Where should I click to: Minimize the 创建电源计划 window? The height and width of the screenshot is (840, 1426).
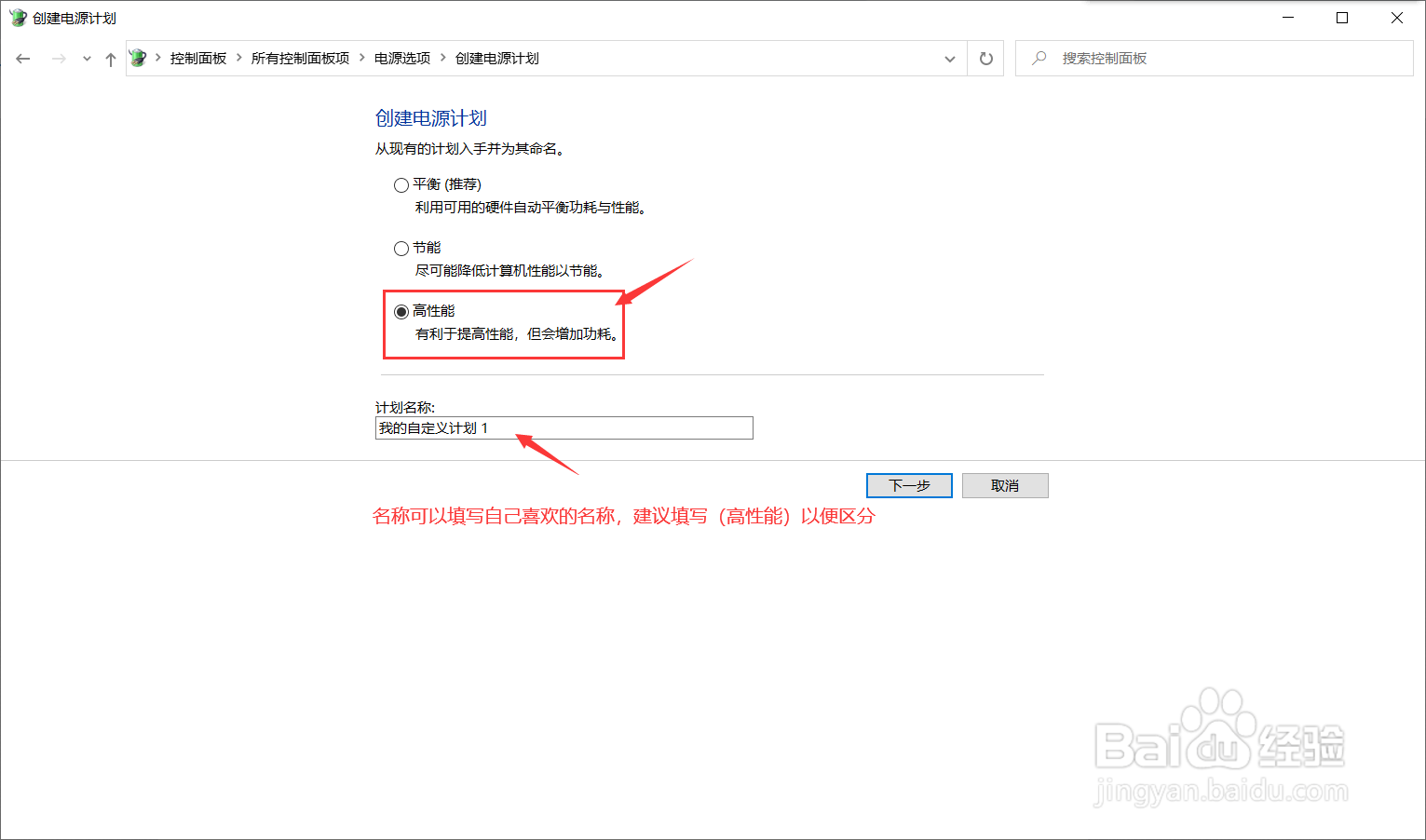coord(1288,17)
